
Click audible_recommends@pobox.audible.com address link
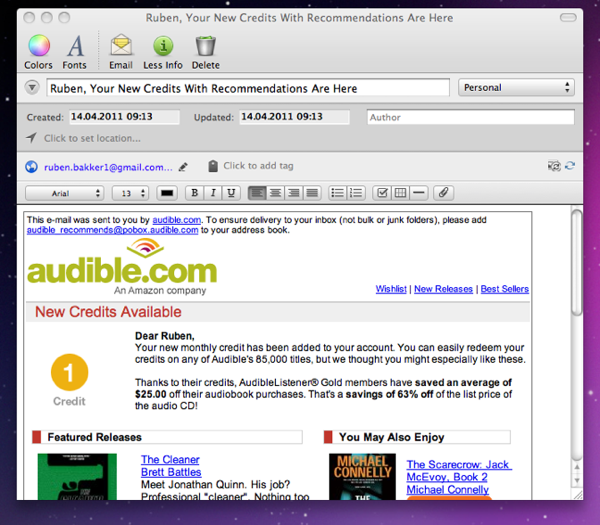pyautogui.click(x=112, y=230)
